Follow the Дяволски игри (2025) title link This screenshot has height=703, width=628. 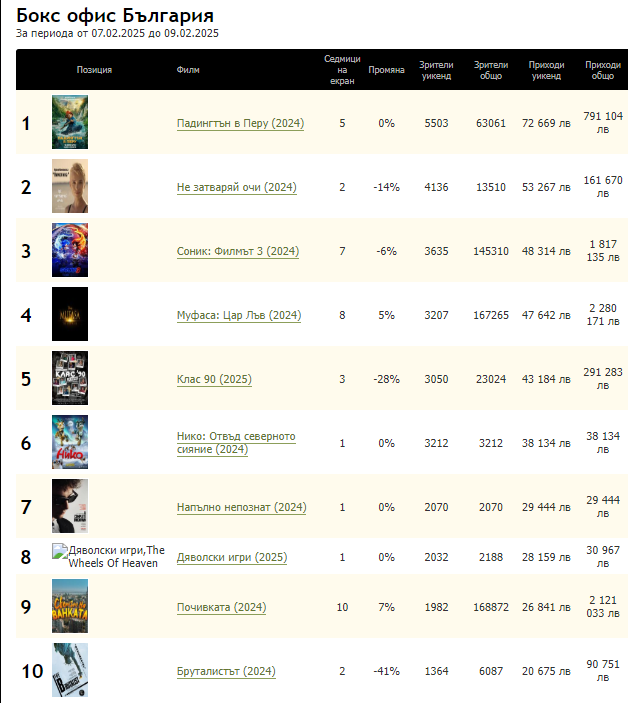pyautogui.click(x=231, y=556)
